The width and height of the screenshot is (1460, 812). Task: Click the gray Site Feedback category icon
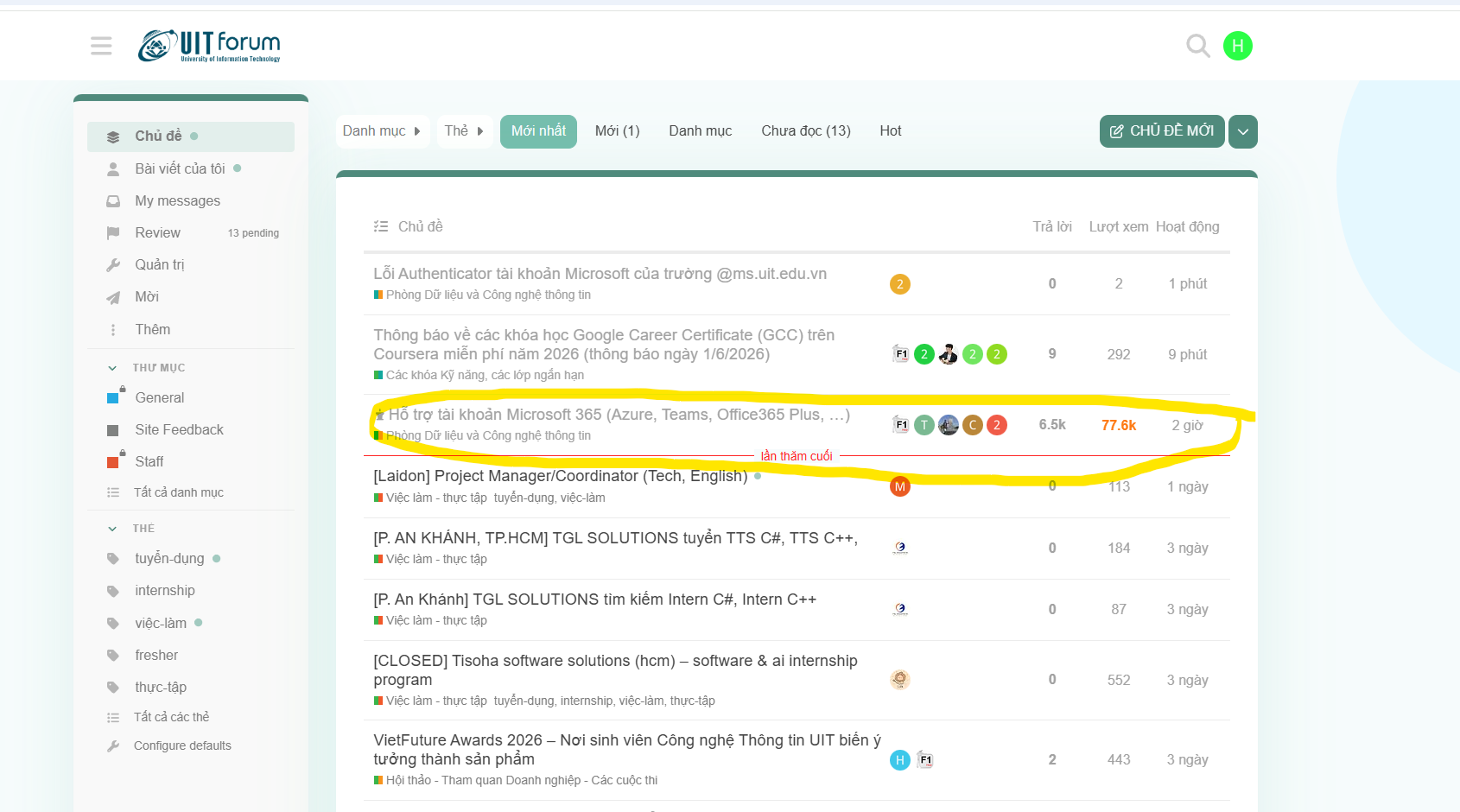point(113,430)
